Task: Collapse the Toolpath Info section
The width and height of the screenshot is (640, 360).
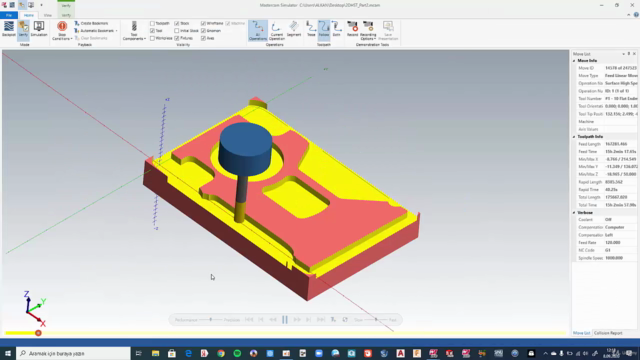Action: point(574,137)
